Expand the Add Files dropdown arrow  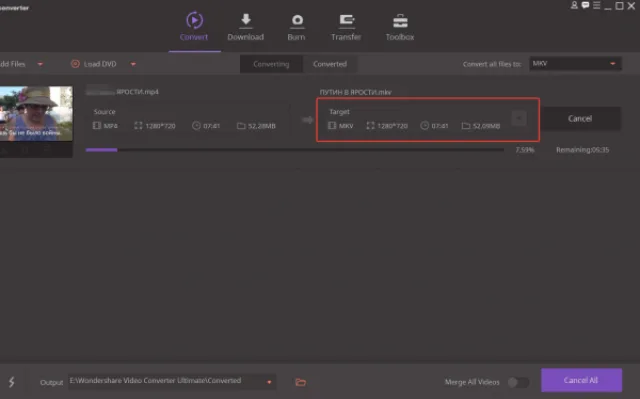(x=40, y=64)
